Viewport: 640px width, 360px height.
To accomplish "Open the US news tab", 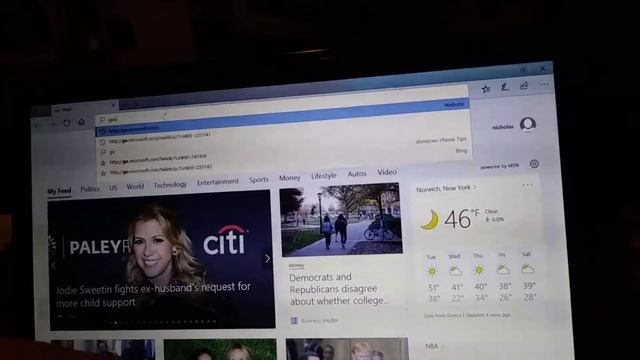I will 113,188.
